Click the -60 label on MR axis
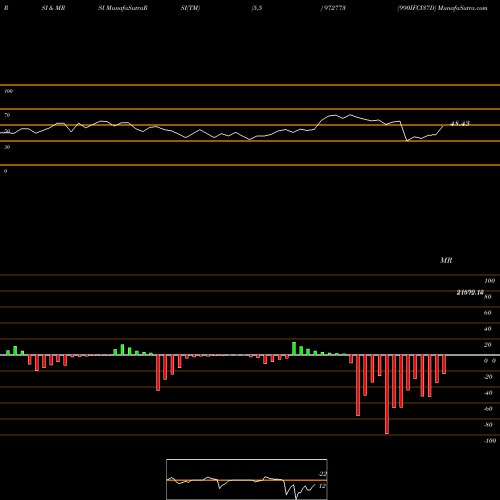 pyautogui.click(x=488, y=409)
